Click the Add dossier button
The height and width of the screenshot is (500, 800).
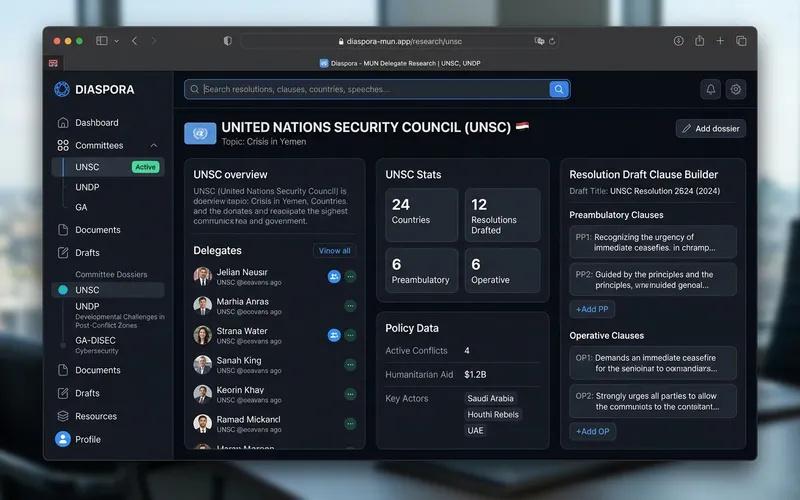pyautogui.click(x=711, y=129)
